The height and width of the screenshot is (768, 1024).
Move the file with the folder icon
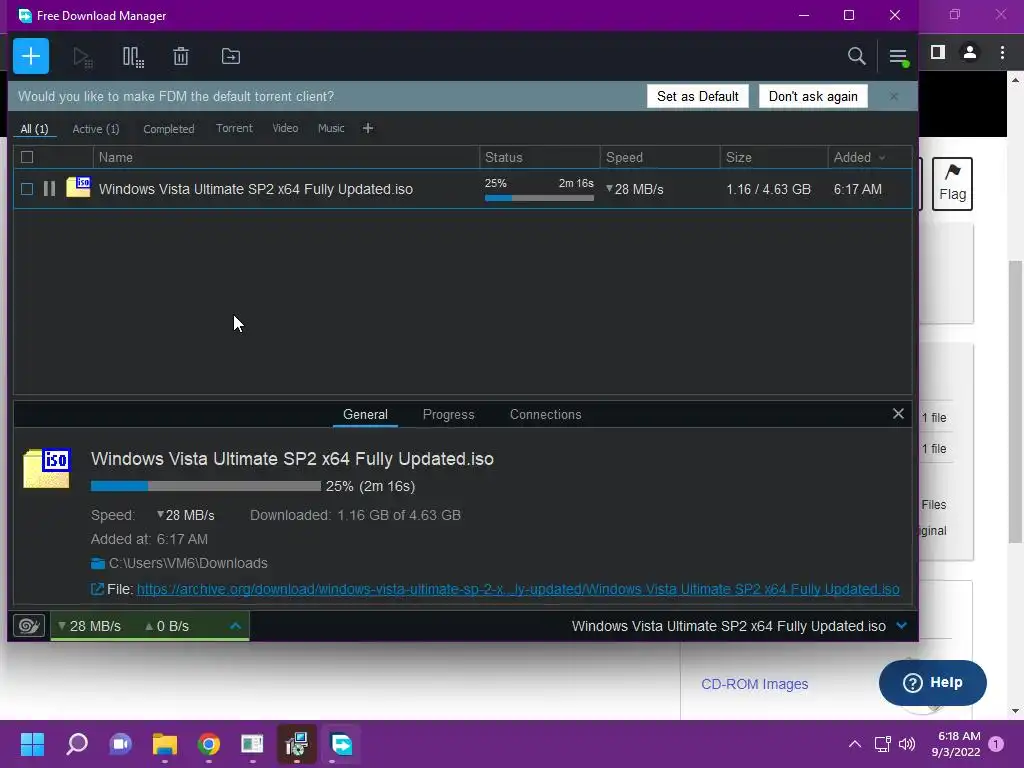(231, 56)
